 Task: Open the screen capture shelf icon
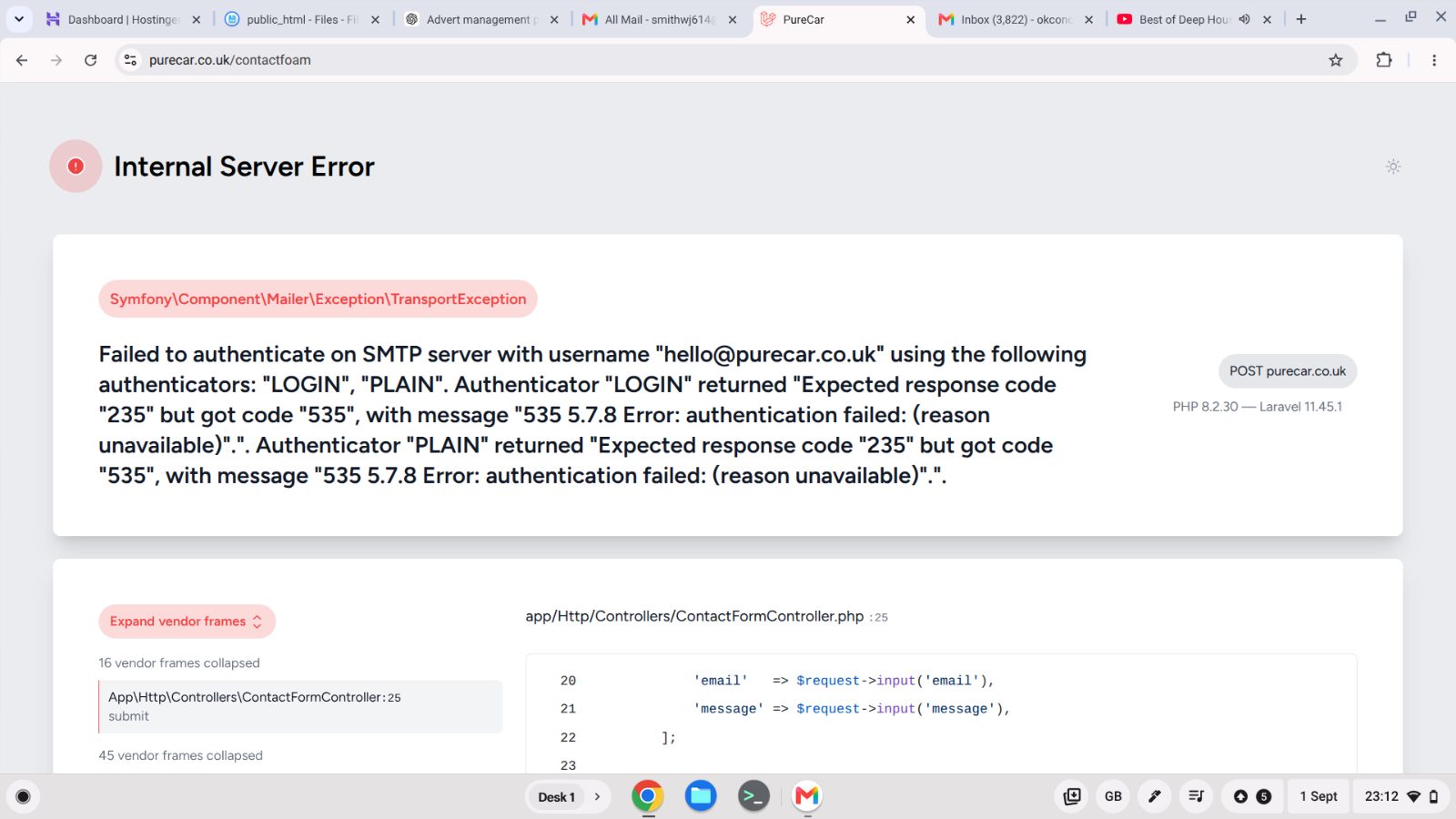pyautogui.click(x=1072, y=796)
